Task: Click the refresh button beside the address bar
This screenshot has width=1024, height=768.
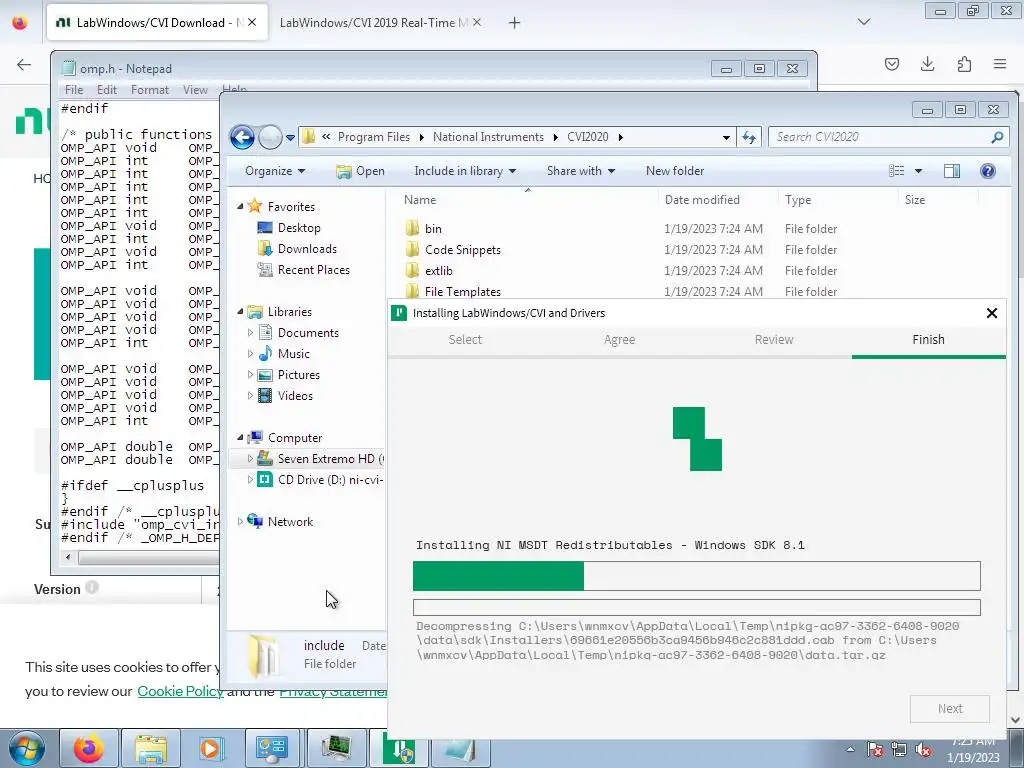Action: click(x=748, y=137)
